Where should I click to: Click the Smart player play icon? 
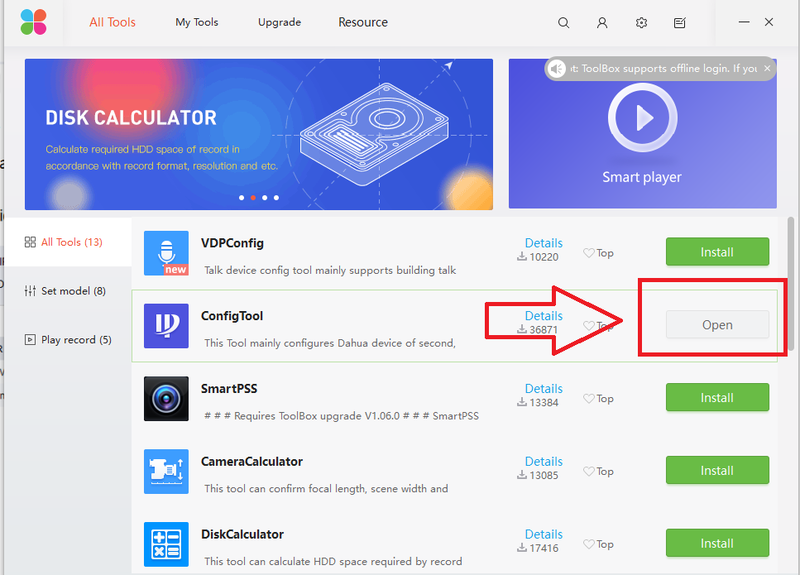click(x=642, y=118)
